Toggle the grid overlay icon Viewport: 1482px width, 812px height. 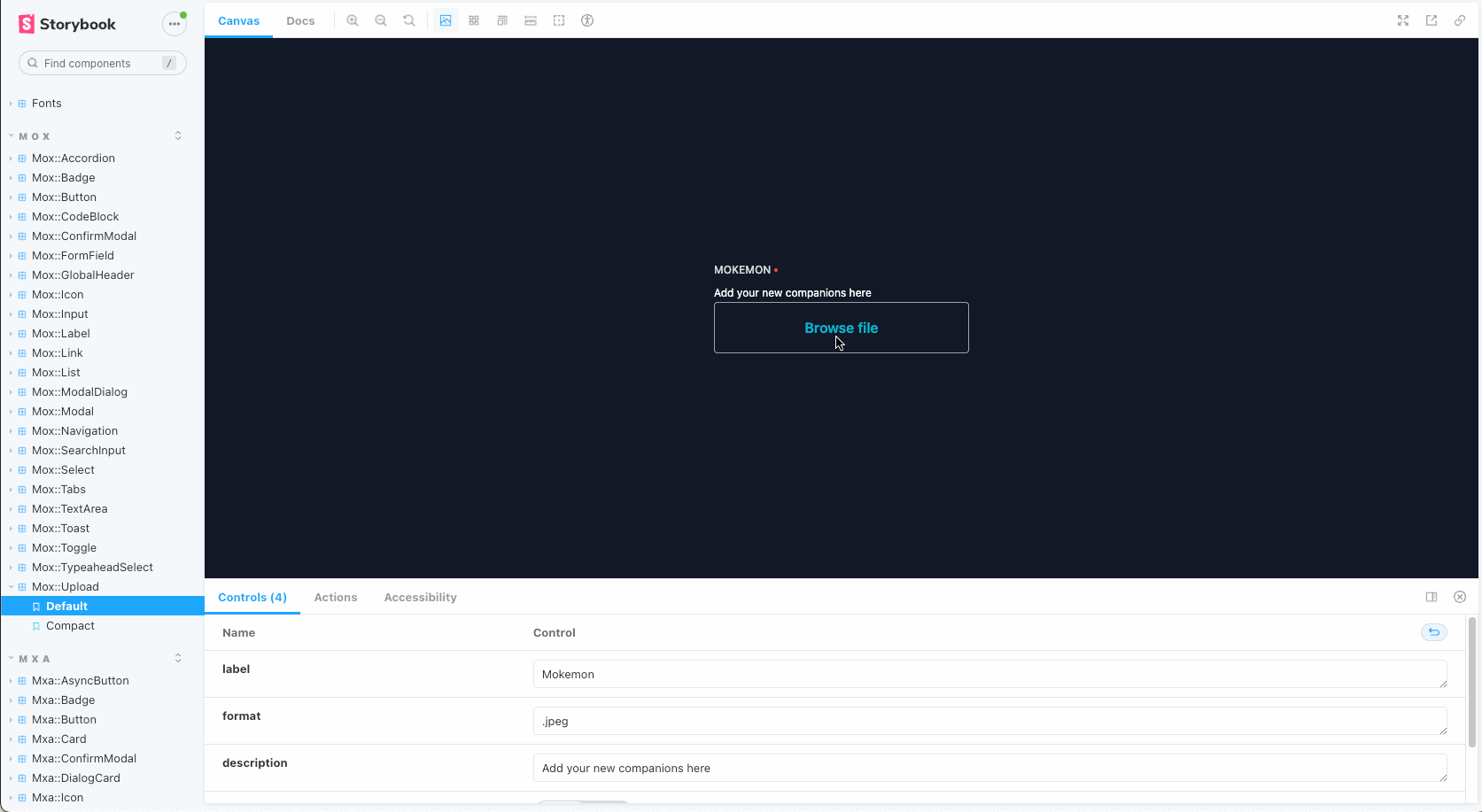click(474, 20)
